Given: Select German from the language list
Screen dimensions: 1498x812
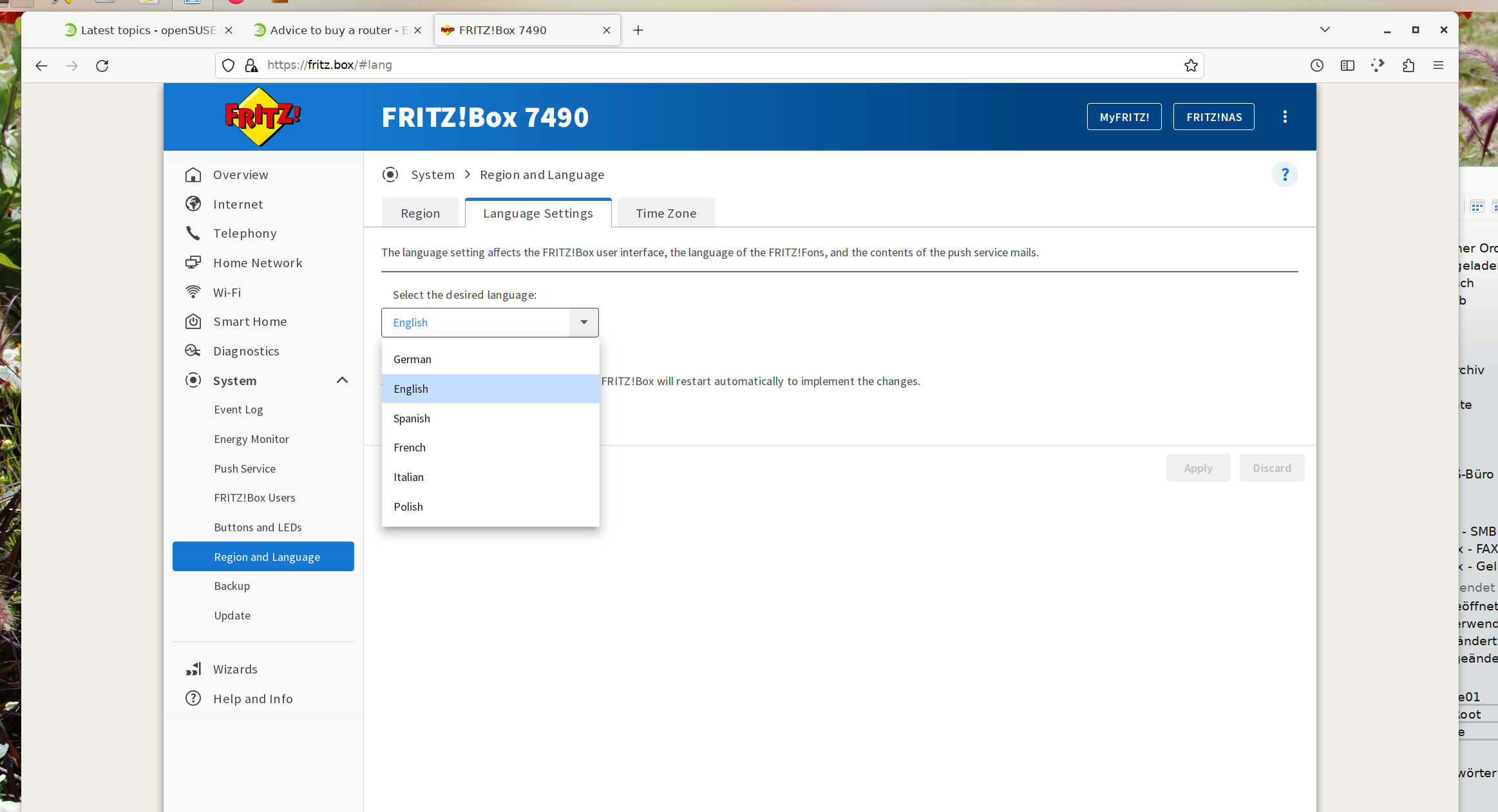Looking at the screenshot, I should pos(490,359).
